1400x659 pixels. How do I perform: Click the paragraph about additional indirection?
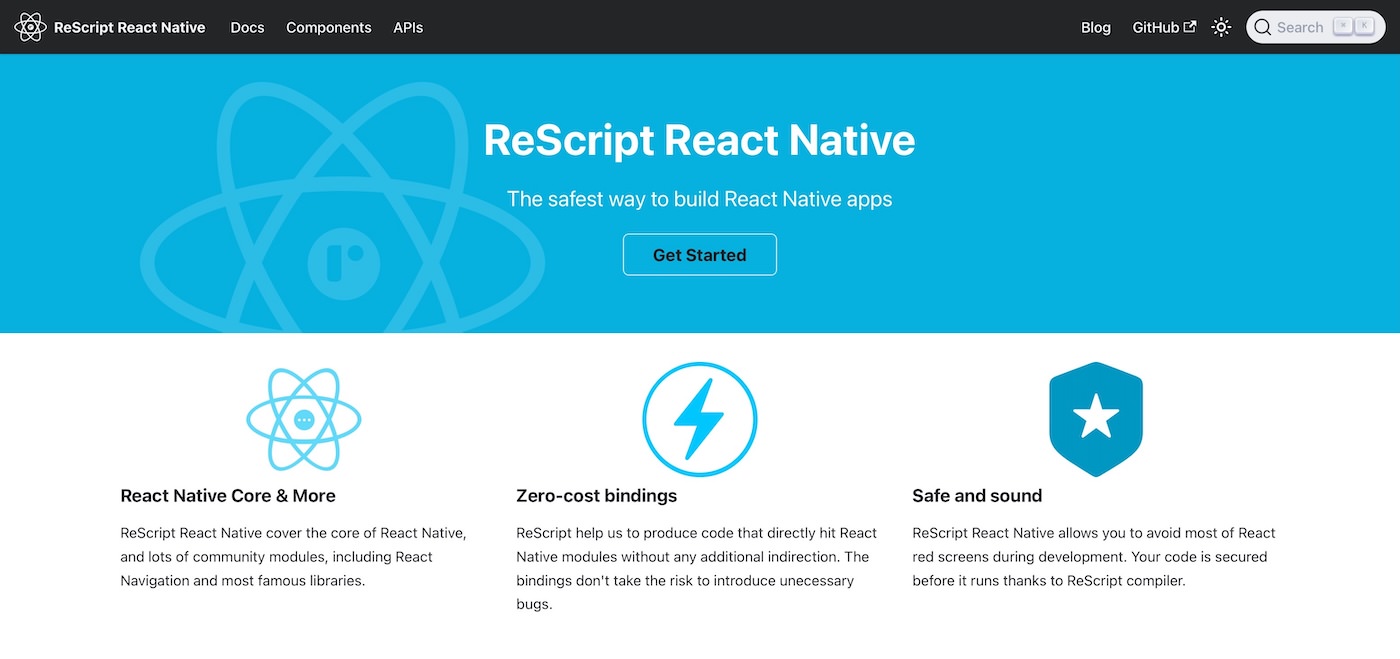pos(698,569)
